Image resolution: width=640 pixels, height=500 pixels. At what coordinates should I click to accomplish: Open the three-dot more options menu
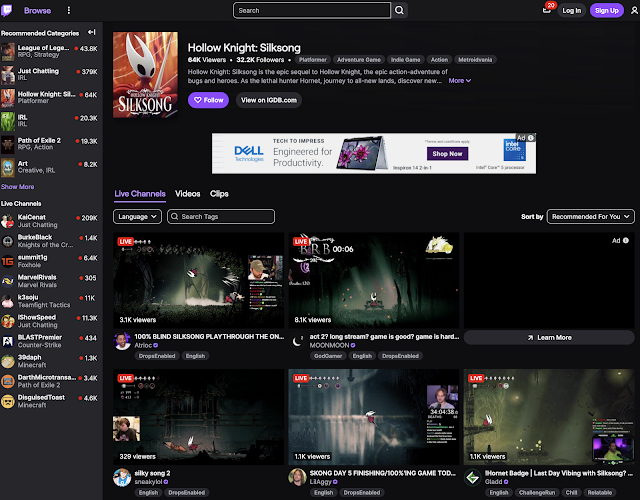point(69,10)
